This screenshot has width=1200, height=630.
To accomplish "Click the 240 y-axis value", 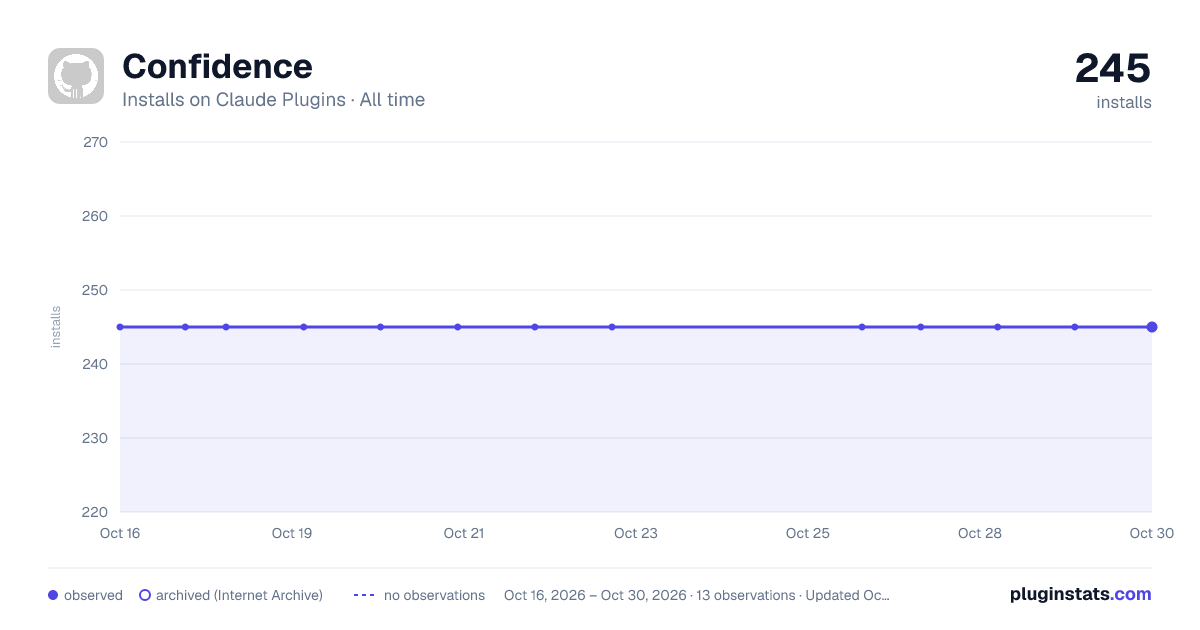I will [x=96, y=364].
